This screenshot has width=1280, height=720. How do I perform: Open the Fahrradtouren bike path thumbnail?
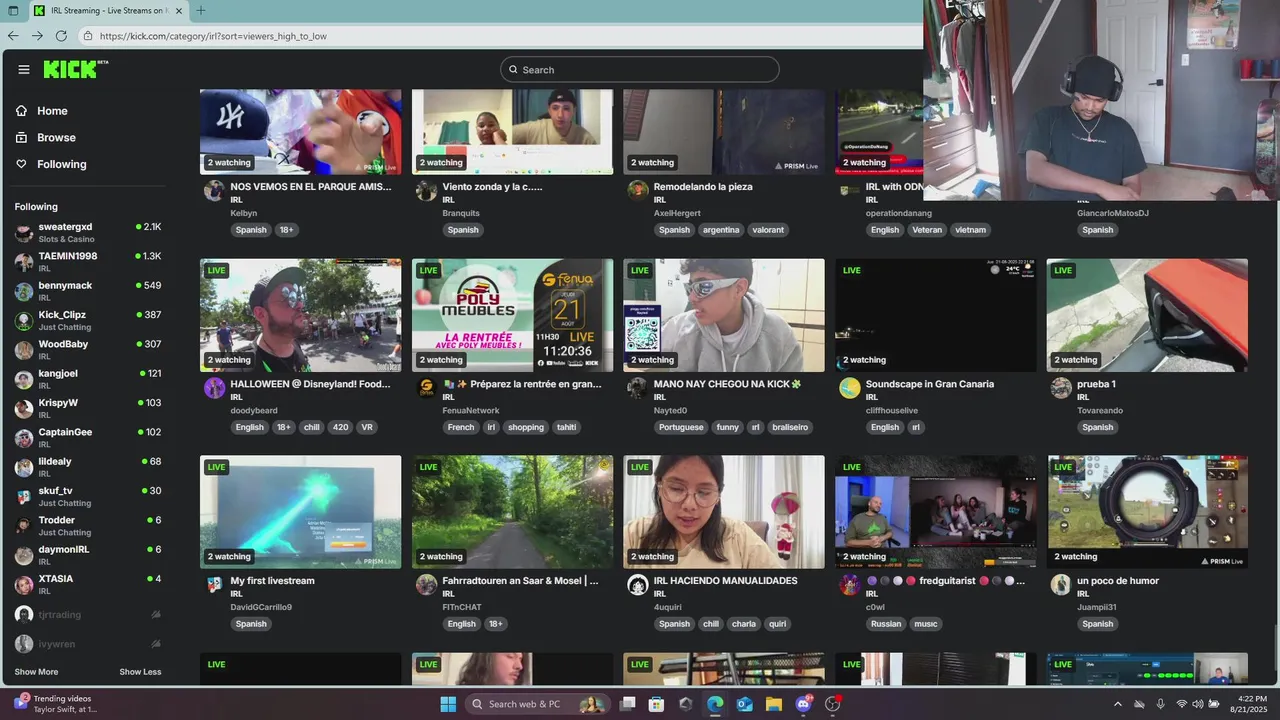coord(513,512)
